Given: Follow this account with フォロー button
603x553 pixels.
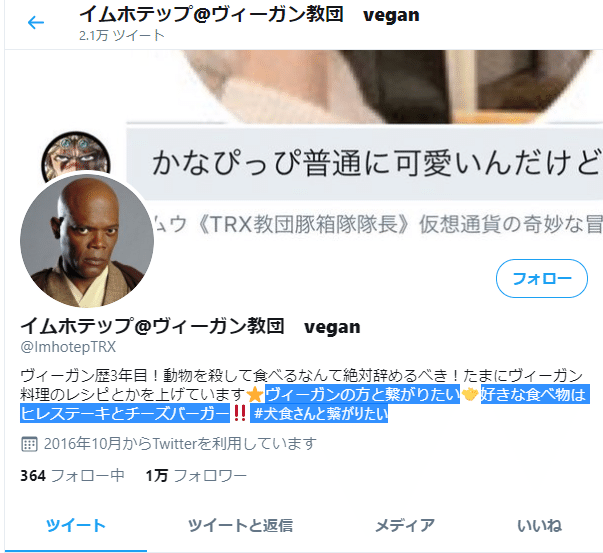Looking at the screenshot, I should [x=541, y=278].
